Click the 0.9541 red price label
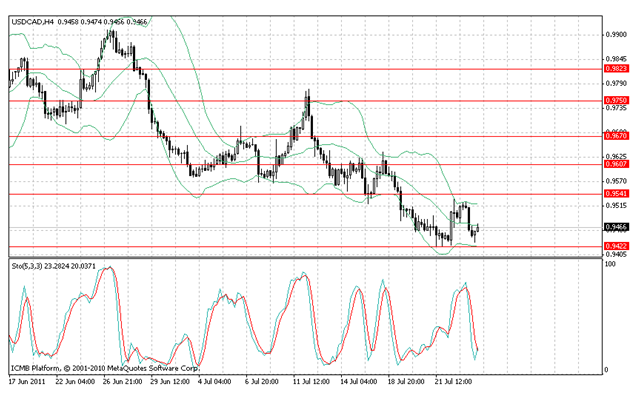640x397 pixels. pyautogui.click(x=616, y=194)
